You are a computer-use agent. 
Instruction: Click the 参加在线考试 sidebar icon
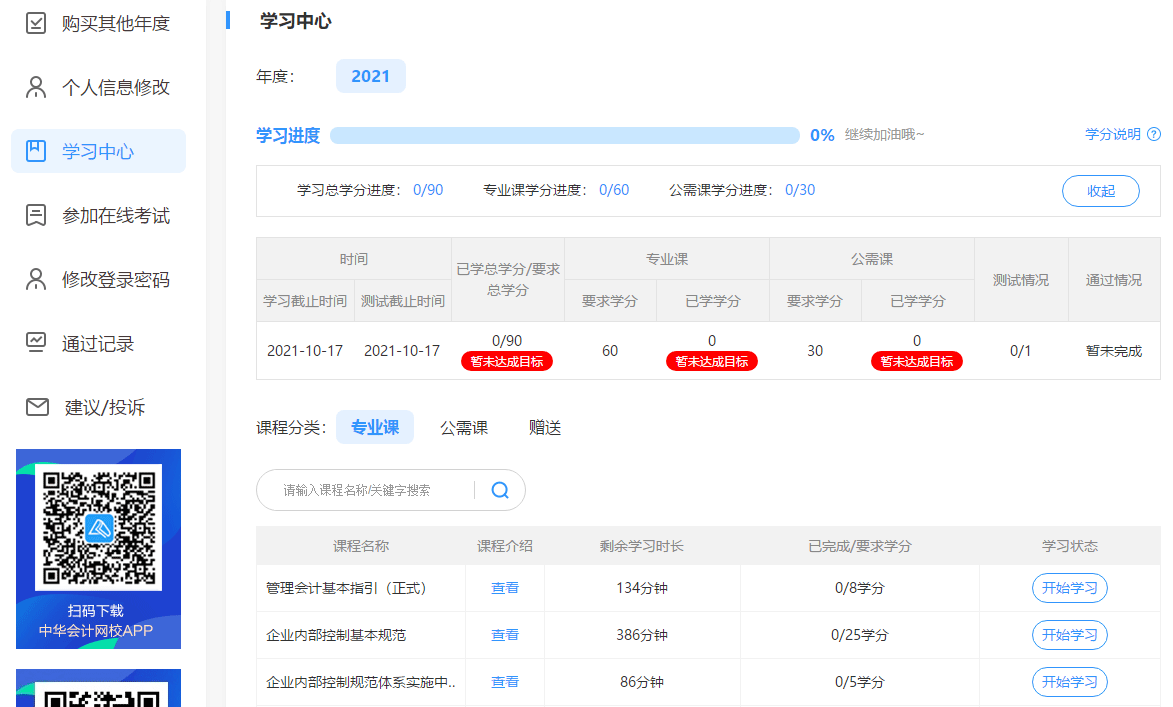pyautogui.click(x=36, y=215)
